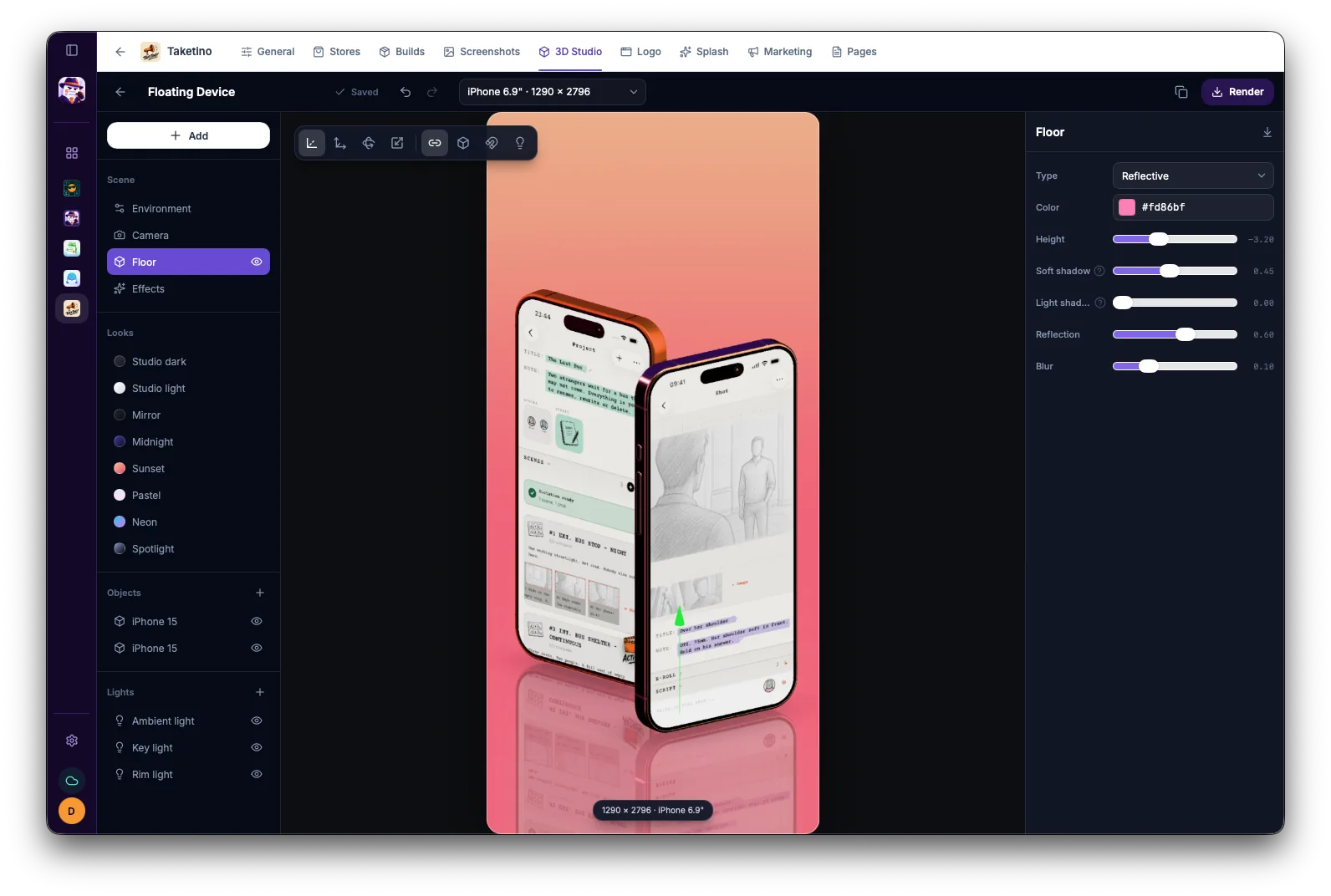The image size is (1331, 896).
Task: Click the Add button
Action: (188, 135)
